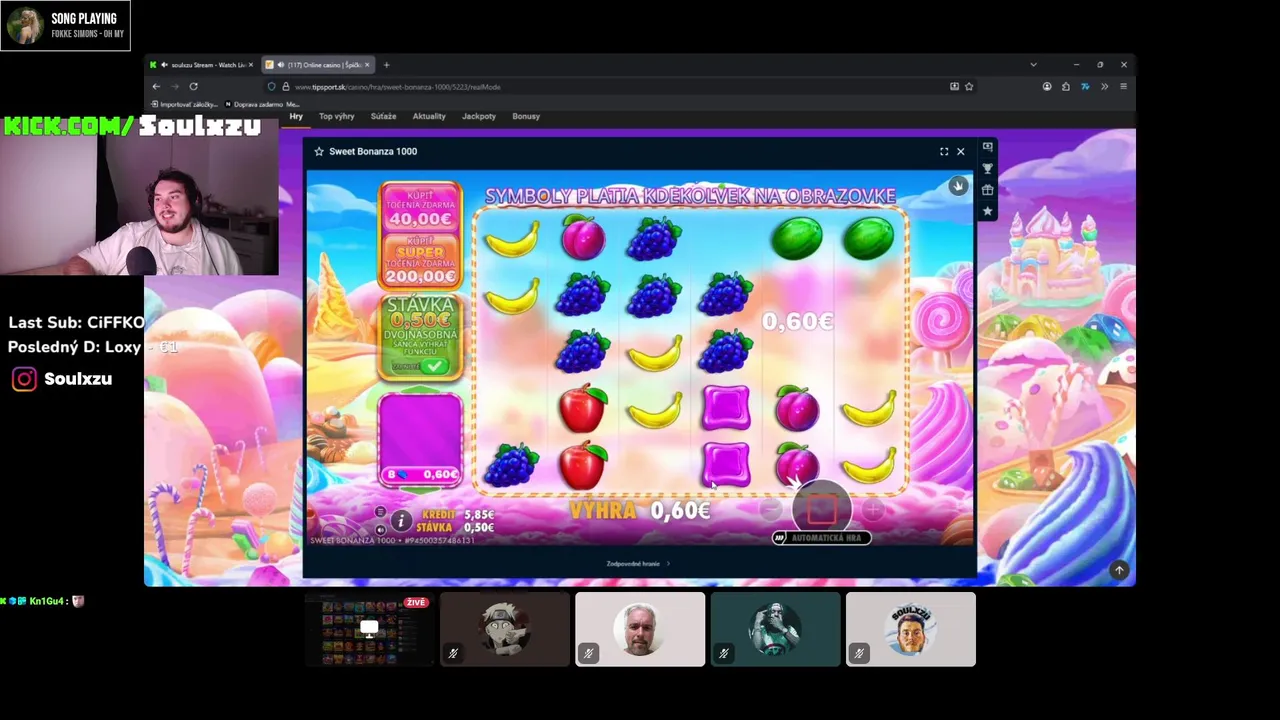Click muted mic icon on SOULXZU avatar tile
1280x720 pixels.
pos(859,653)
